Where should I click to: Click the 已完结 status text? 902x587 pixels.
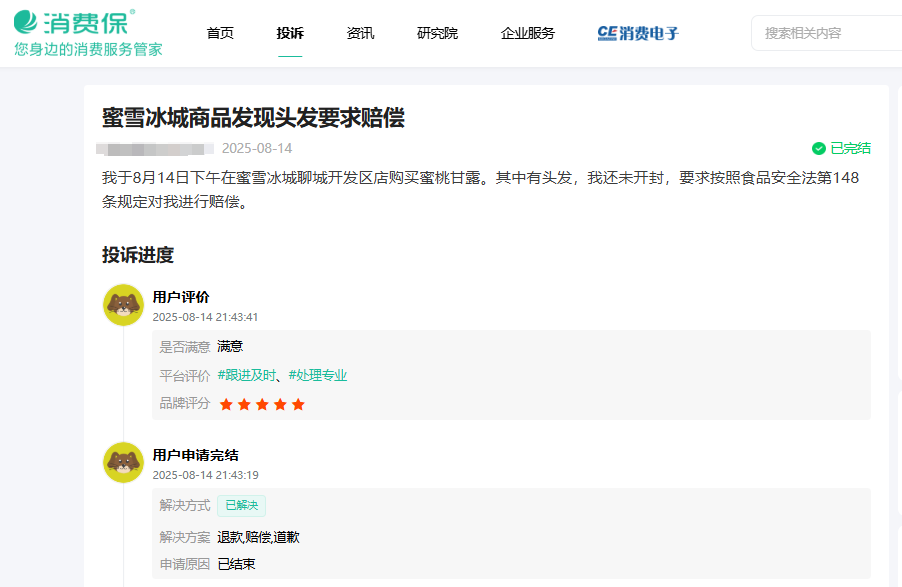[850, 148]
